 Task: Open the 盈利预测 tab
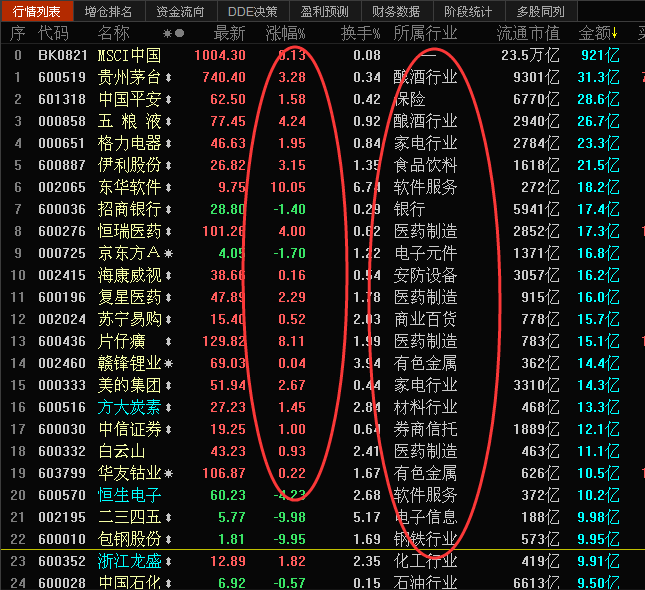click(325, 11)
